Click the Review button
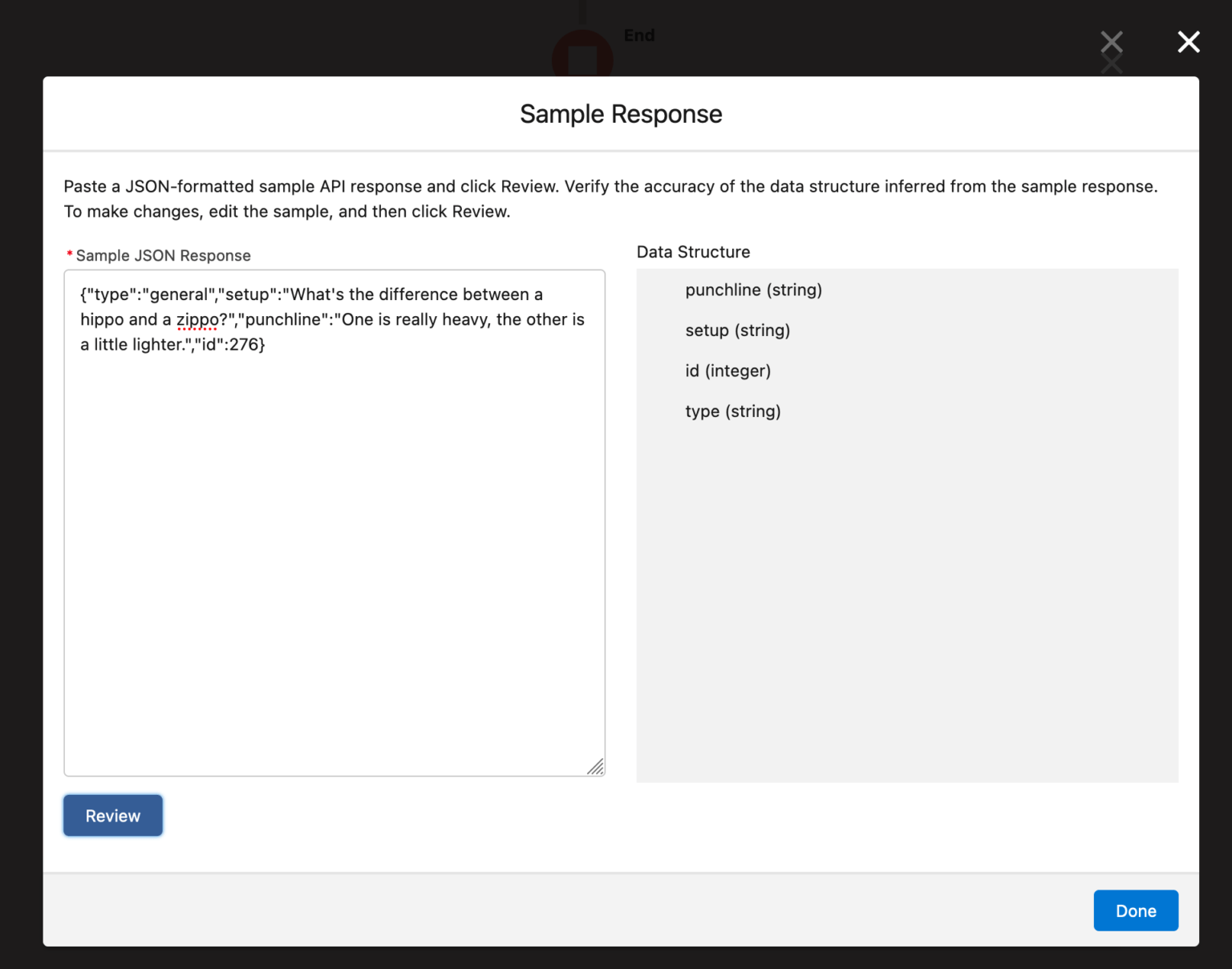The image size is (1232, 969). click(112, 815)
